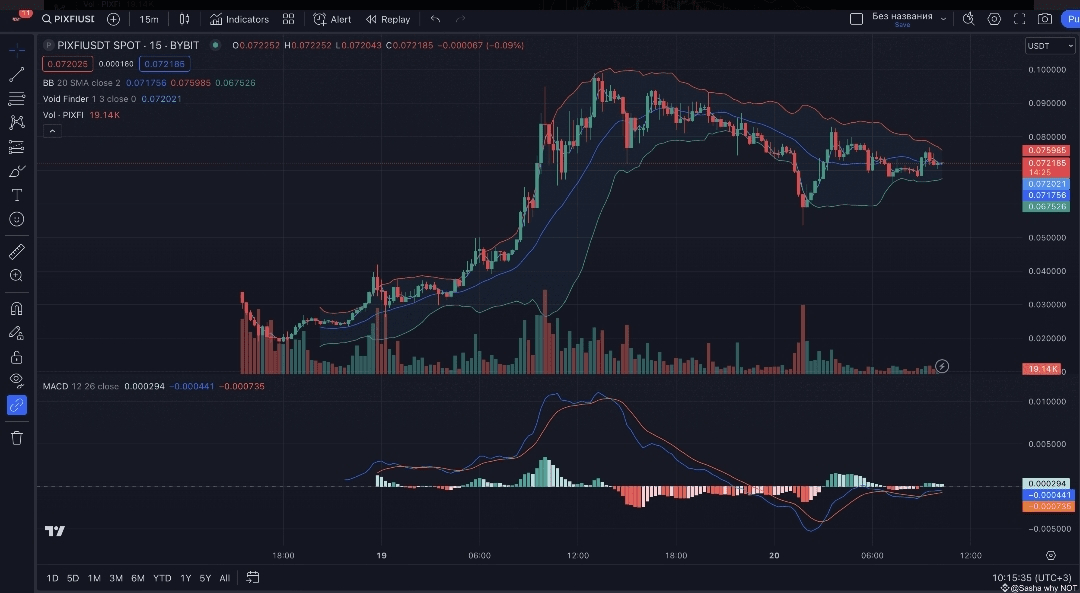This screenshot has width=1080, height=593.
Task: Click the red sell price 0.072025 button
Action: [67, 64]
